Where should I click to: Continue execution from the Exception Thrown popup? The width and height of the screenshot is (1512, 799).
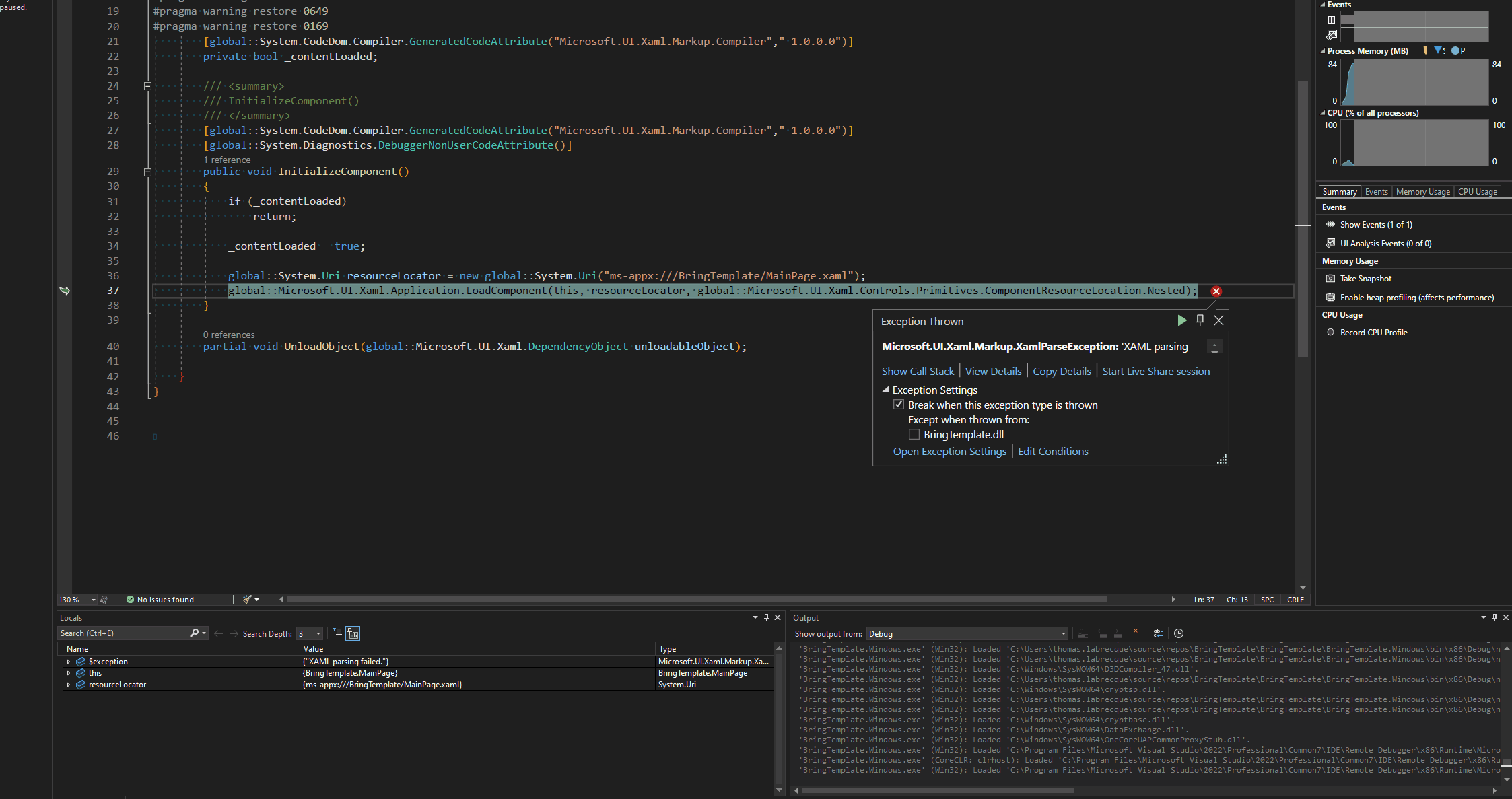(1181, 320)
